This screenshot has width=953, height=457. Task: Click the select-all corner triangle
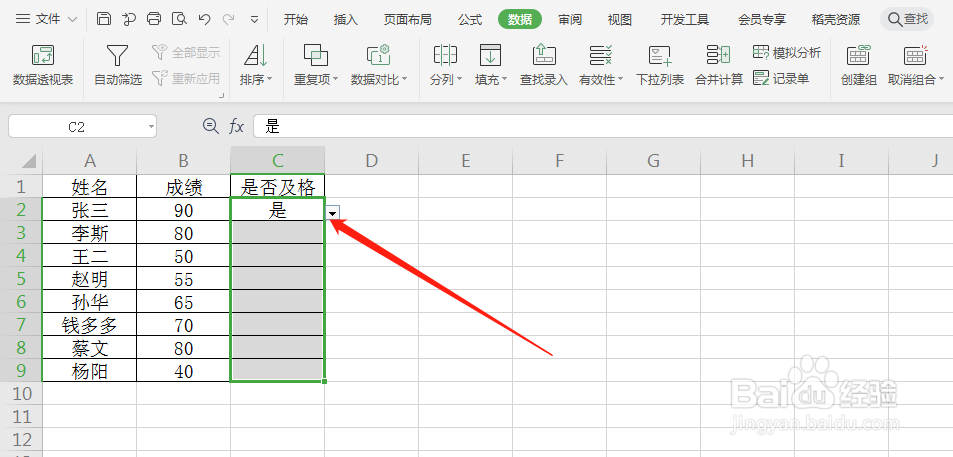[x=29, y=160]
